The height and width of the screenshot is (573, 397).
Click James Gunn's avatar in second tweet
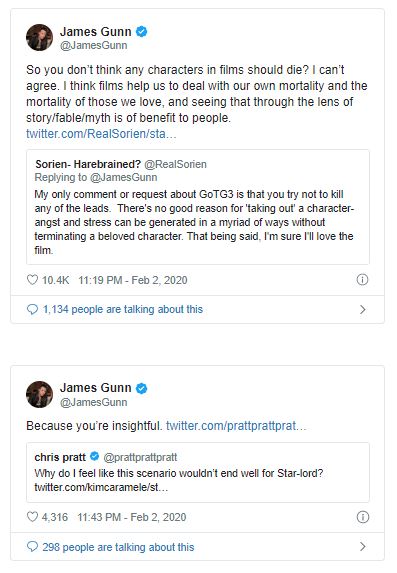click(39, 394)
